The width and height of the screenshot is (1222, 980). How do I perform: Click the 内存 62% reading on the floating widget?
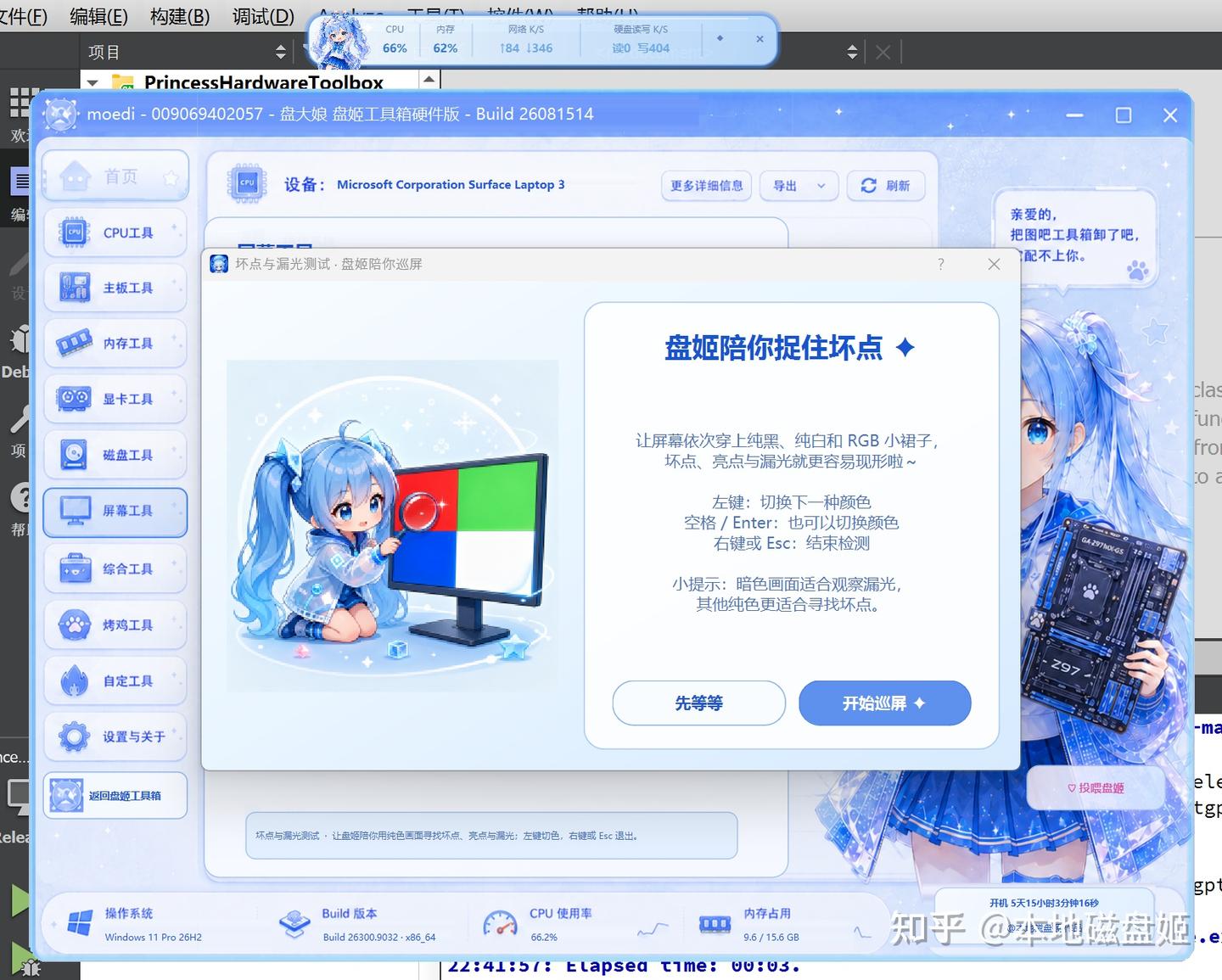pyautogui.click(x=446, y=39)
